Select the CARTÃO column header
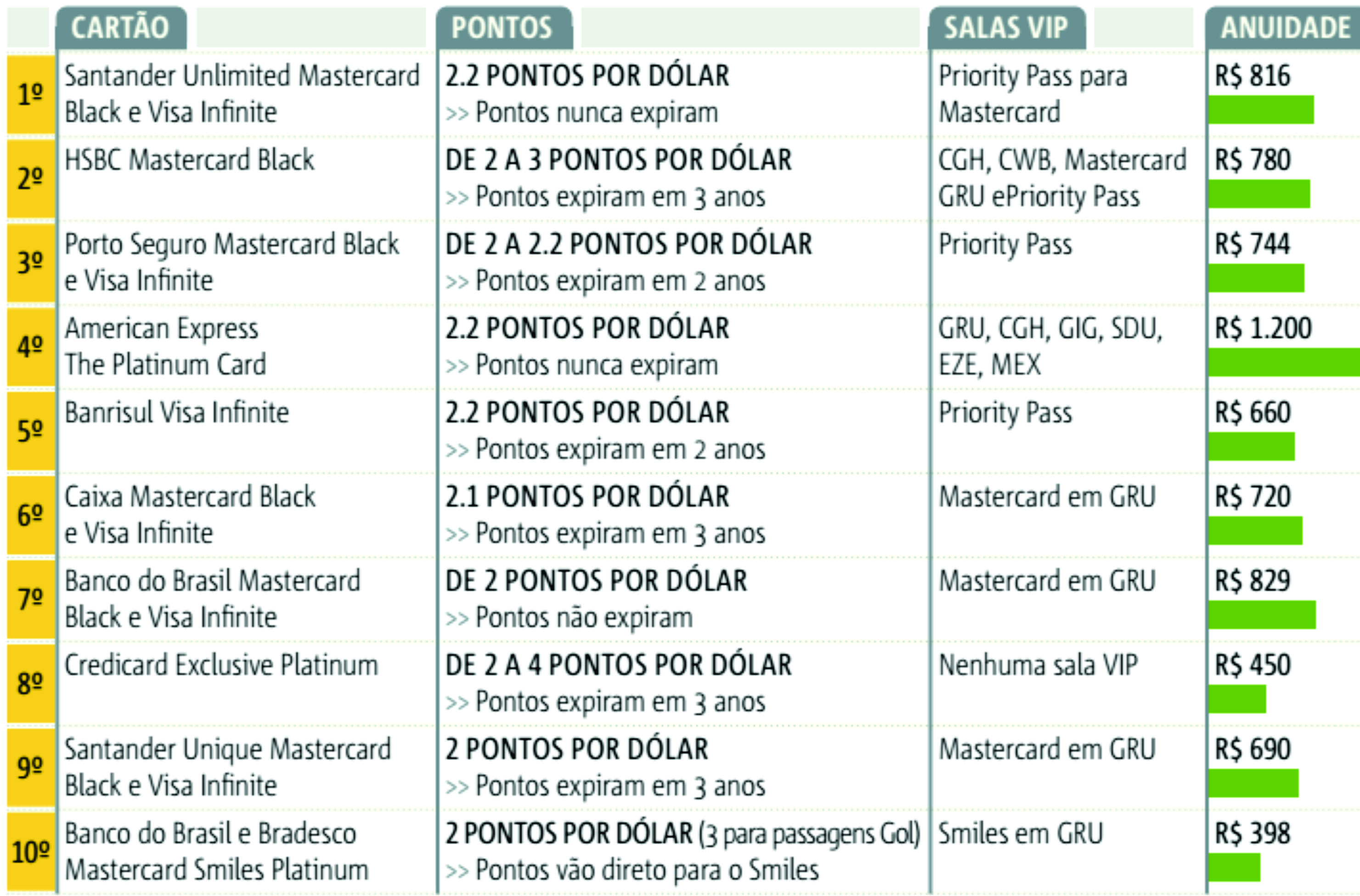 121,28
